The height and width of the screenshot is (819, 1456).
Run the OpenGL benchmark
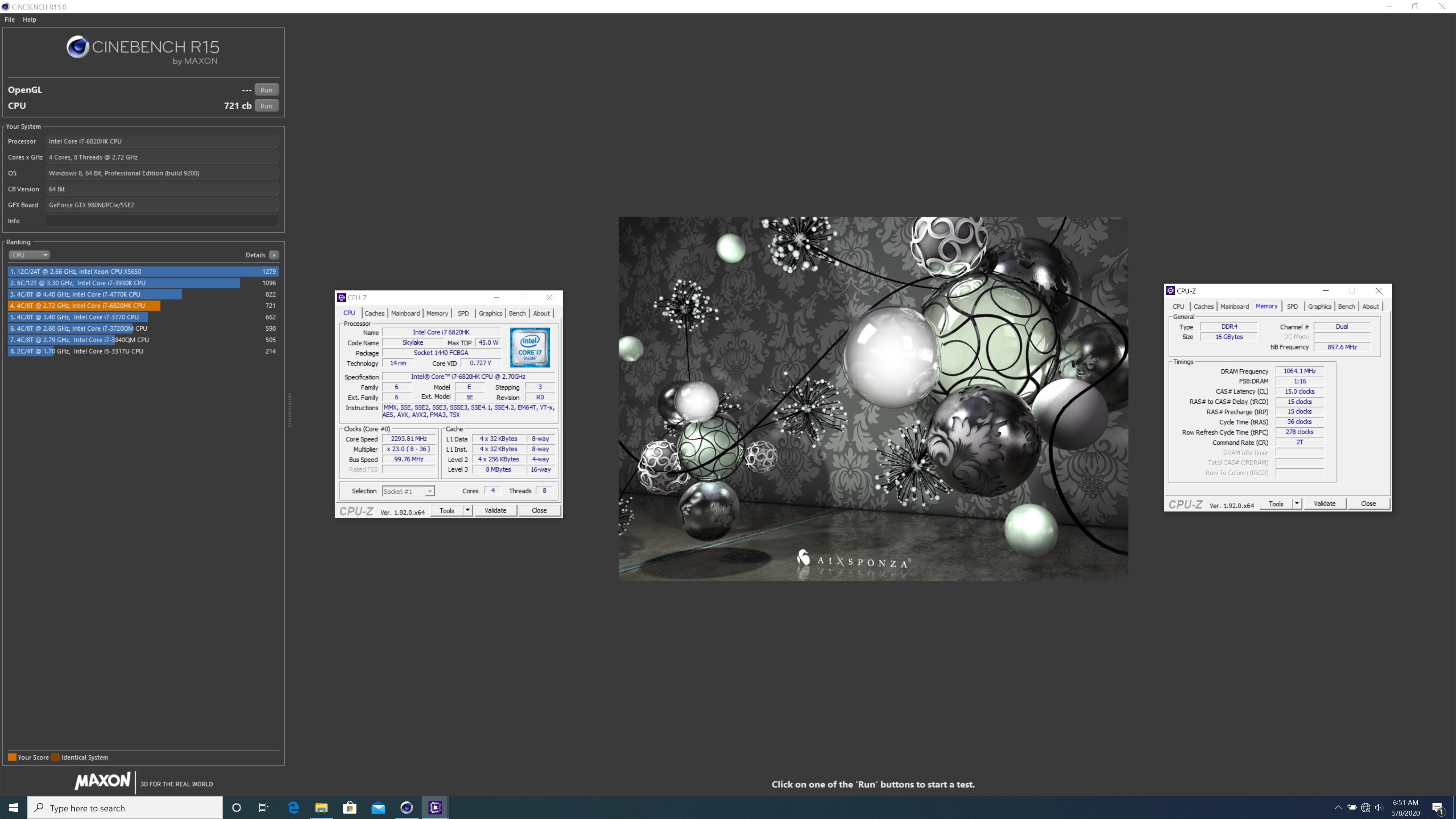(266, 90)
